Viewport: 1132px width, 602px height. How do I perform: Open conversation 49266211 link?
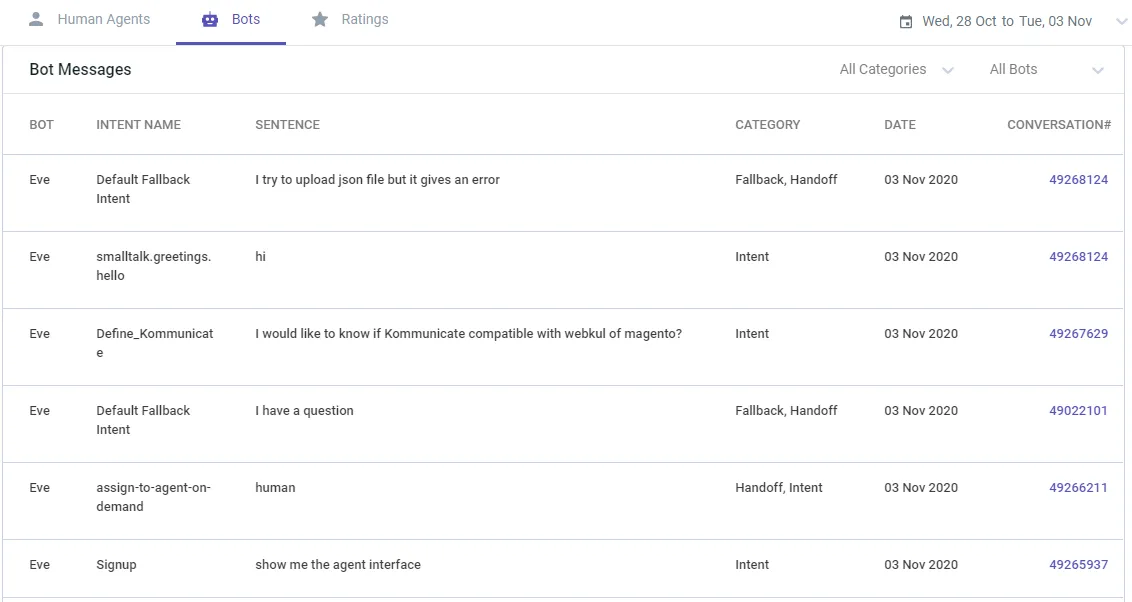[1078, 488]
